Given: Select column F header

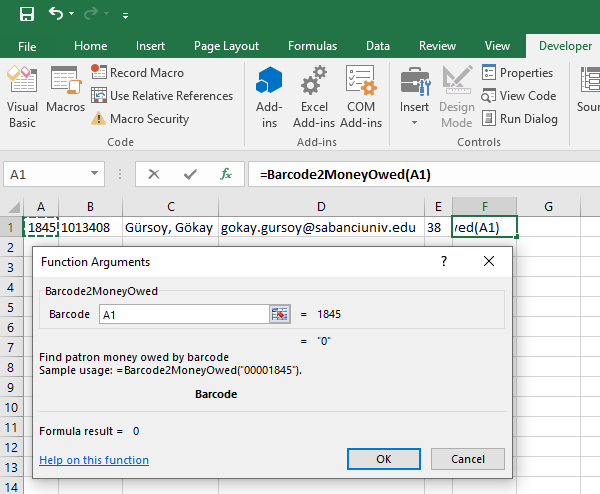Looking at the screenshot, I should [484, 207].
